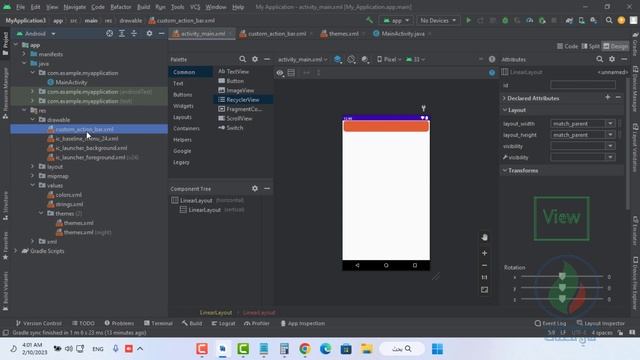Add a declared attribute with plus icon
640x360 pixels.
point(607,98)
